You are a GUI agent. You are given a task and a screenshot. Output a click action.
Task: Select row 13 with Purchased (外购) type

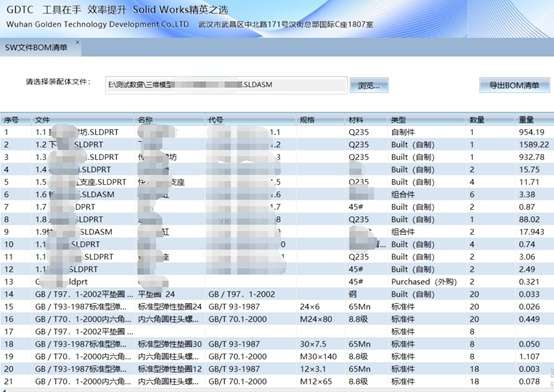tap(277, 282)
